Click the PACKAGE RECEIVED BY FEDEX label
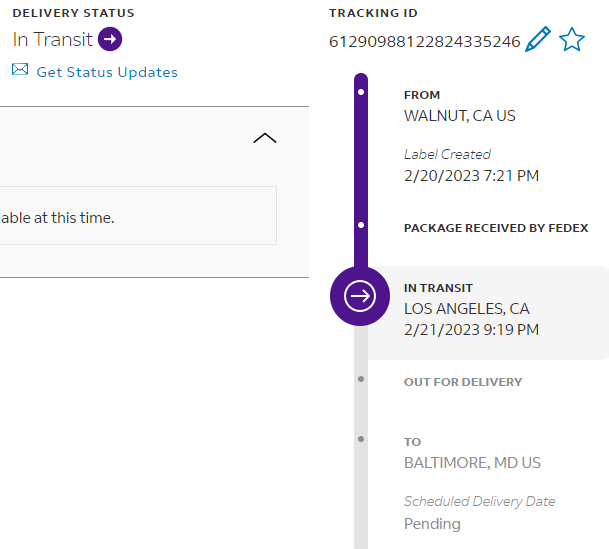Viewport: 609px width, 549px height. point(496,228)
